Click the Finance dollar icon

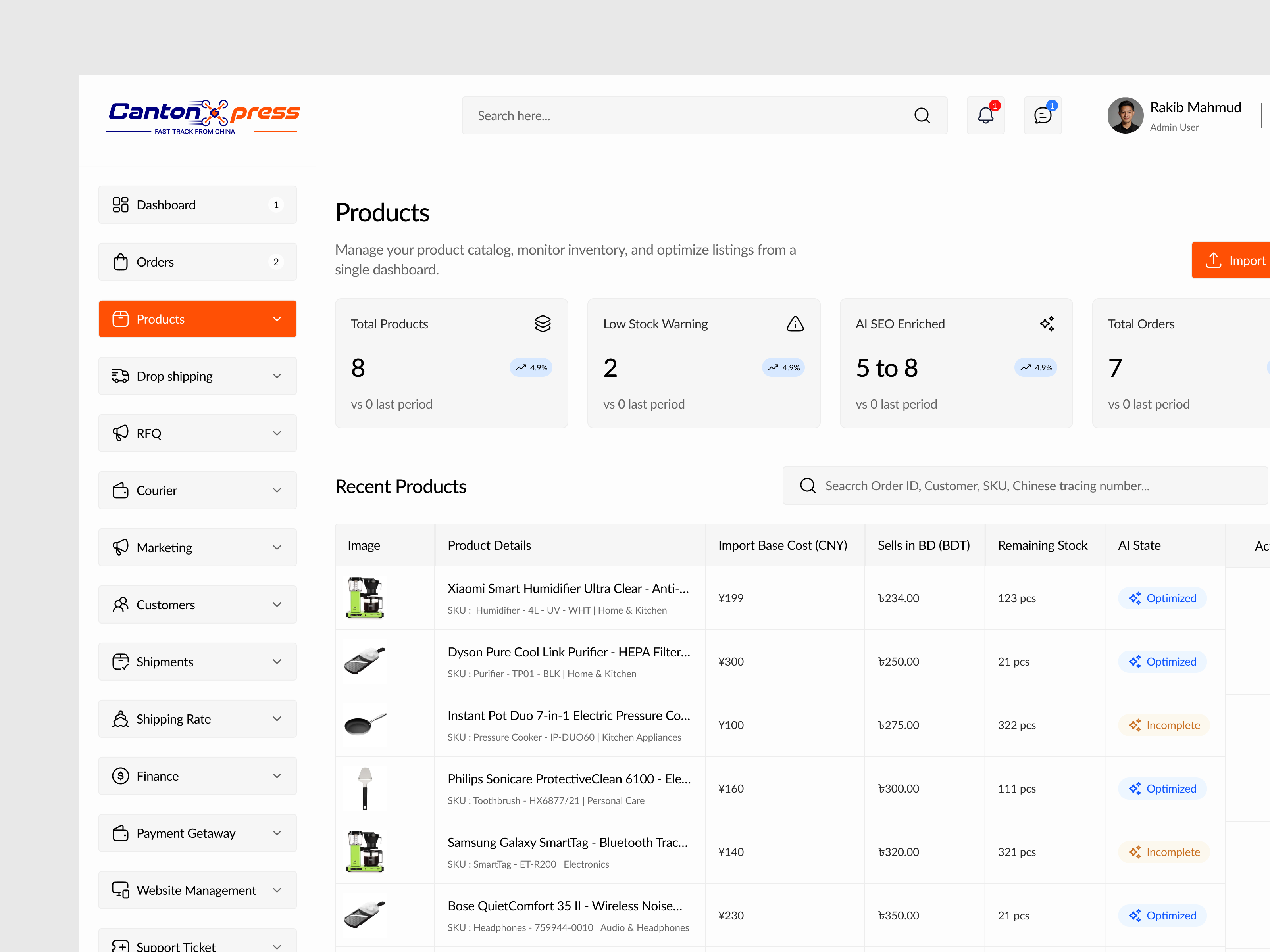tap(121, 776)
